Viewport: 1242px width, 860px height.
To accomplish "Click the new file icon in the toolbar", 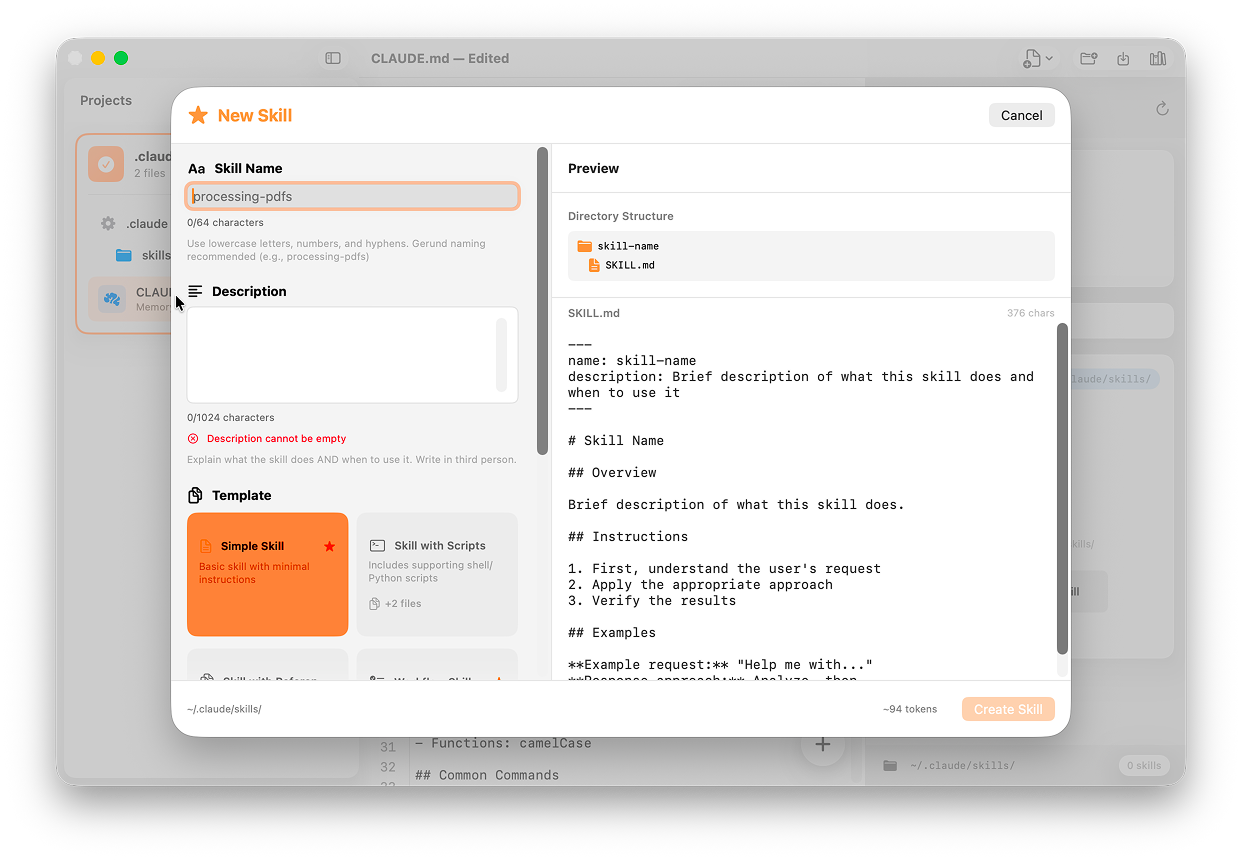I will pyautogui.click(x=1031, y=59).
